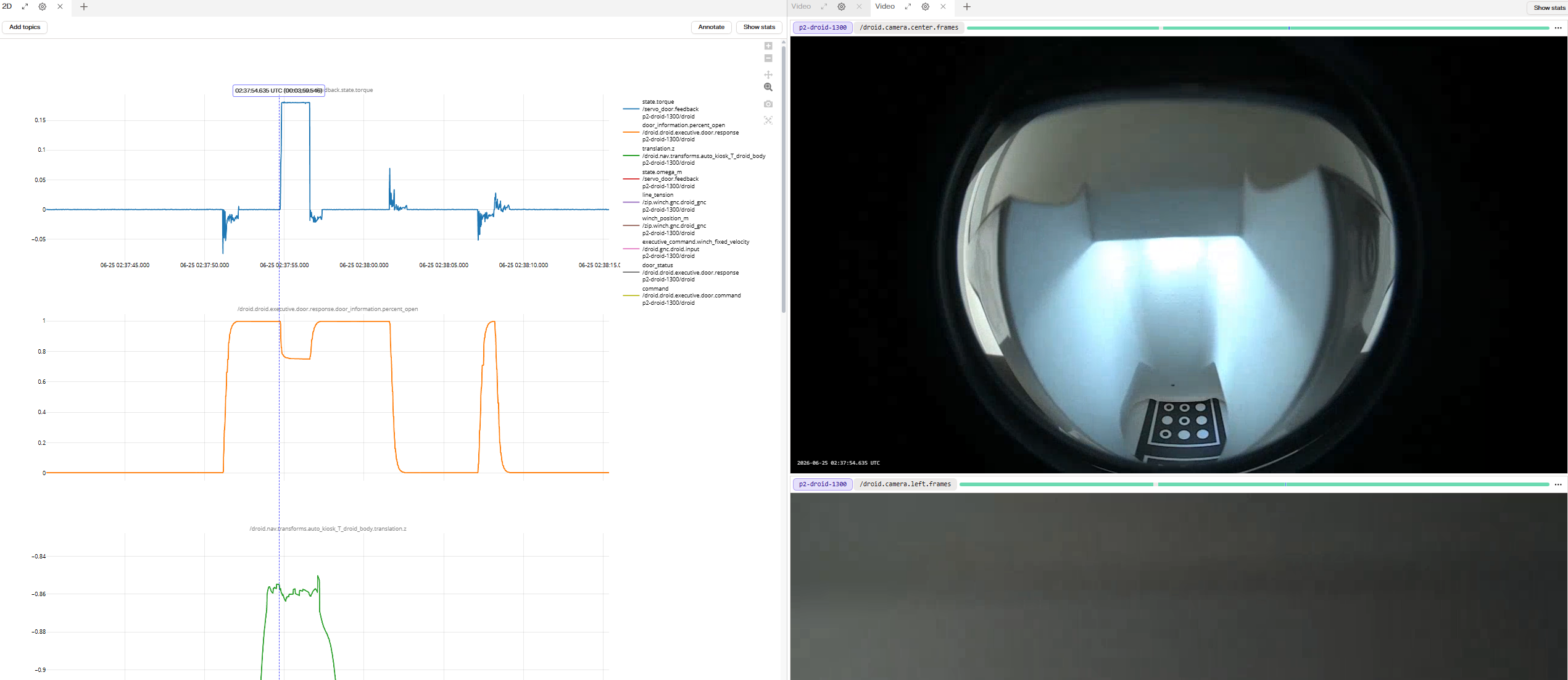This screenshot has width=1568, height=680.
Task: Zoom out of the plot with minus icon
Action: (x=768, y=59)
